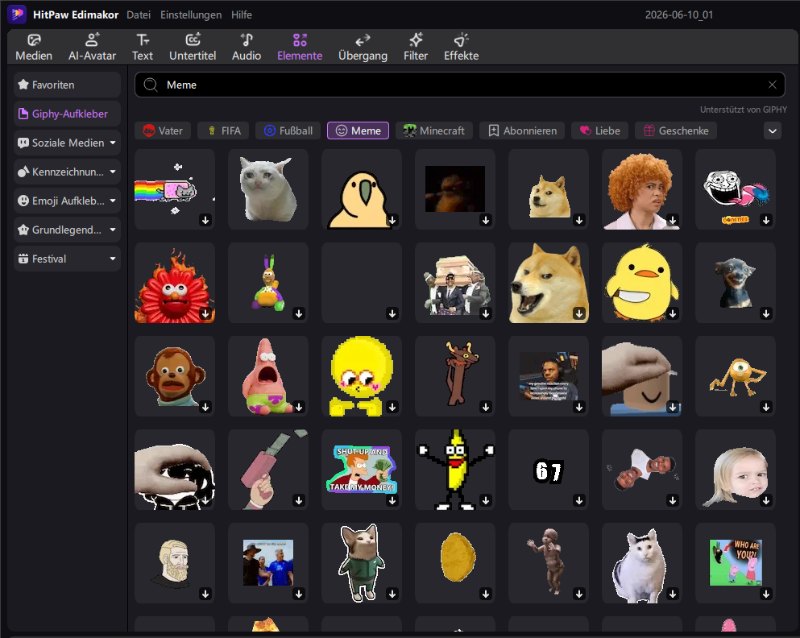Expand the tag list chevron
This screenshot has width=800, height=638.
[772, 131]
